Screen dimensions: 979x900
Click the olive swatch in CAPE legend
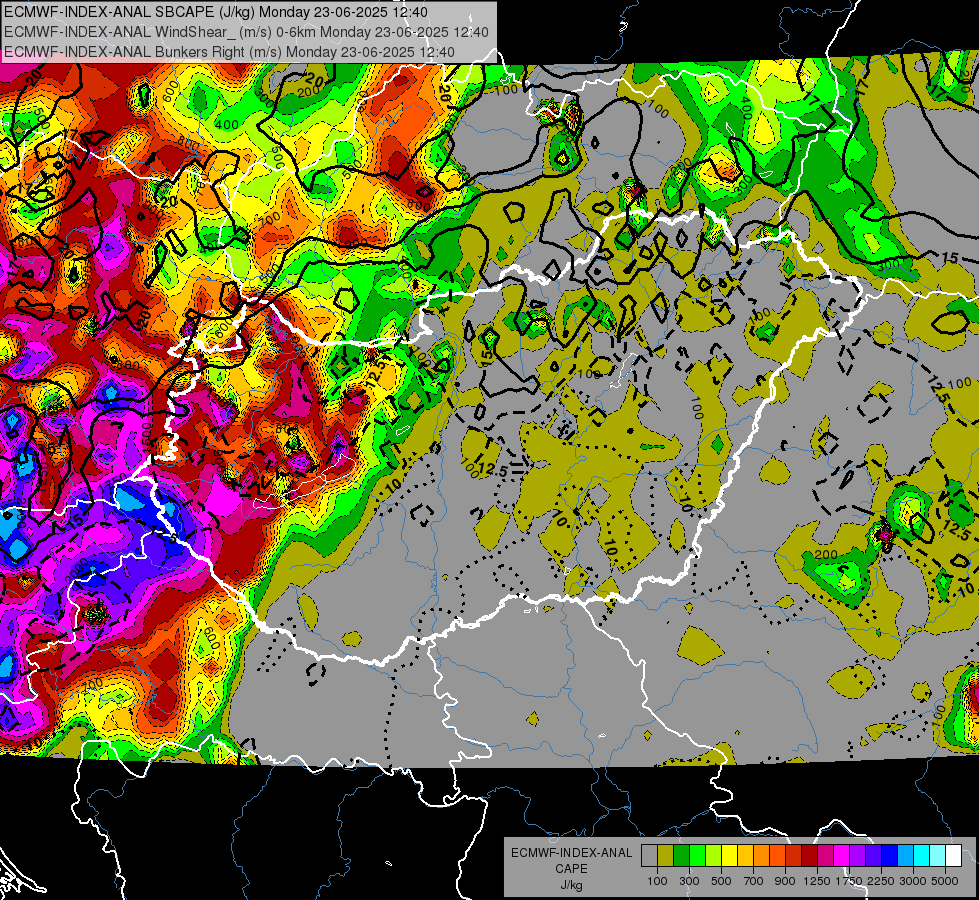[x=666, y=855]
